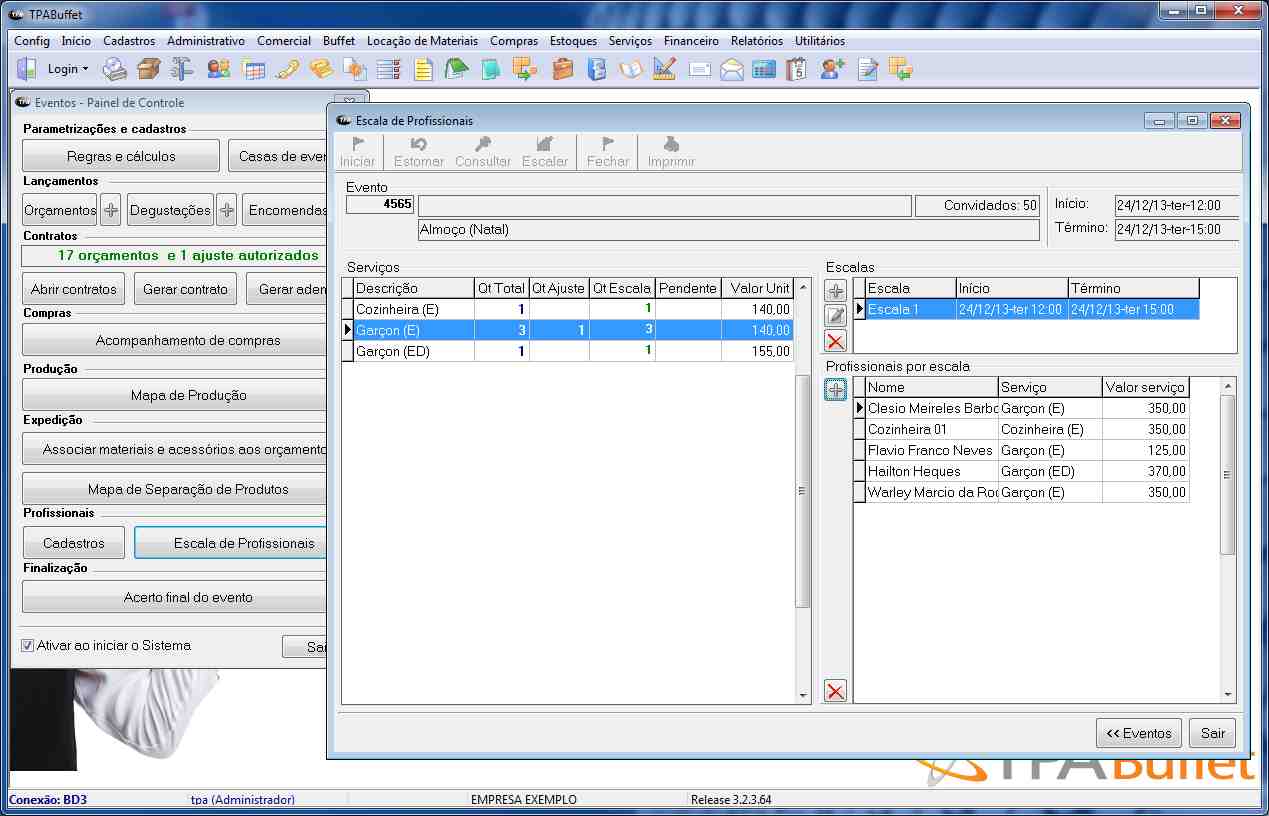This screenshot has height=816, width=1269.
Task: Add a professional to the escala
Action: [835, 391]
